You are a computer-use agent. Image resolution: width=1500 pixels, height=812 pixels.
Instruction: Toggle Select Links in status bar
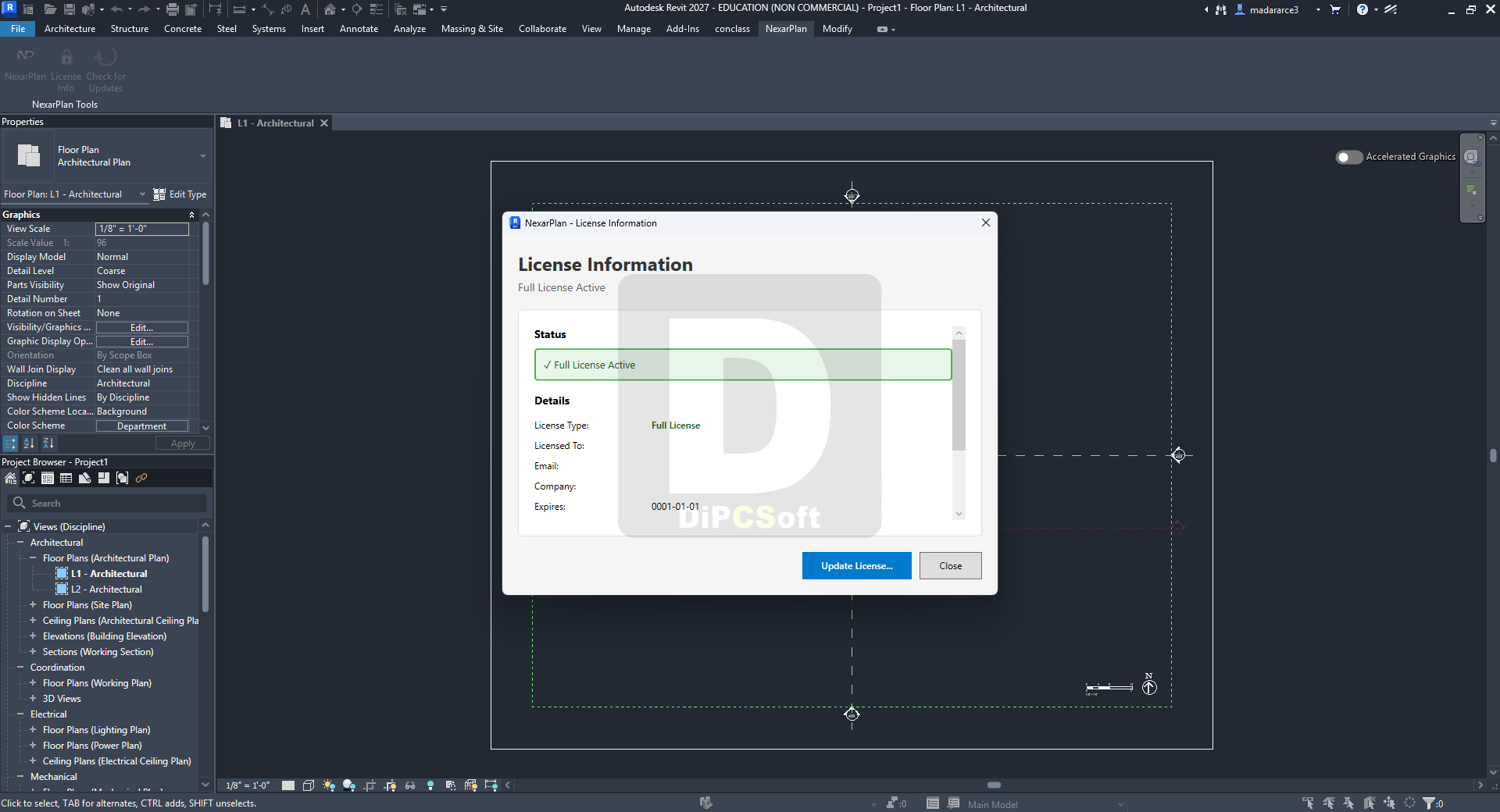pos(1308,803)
